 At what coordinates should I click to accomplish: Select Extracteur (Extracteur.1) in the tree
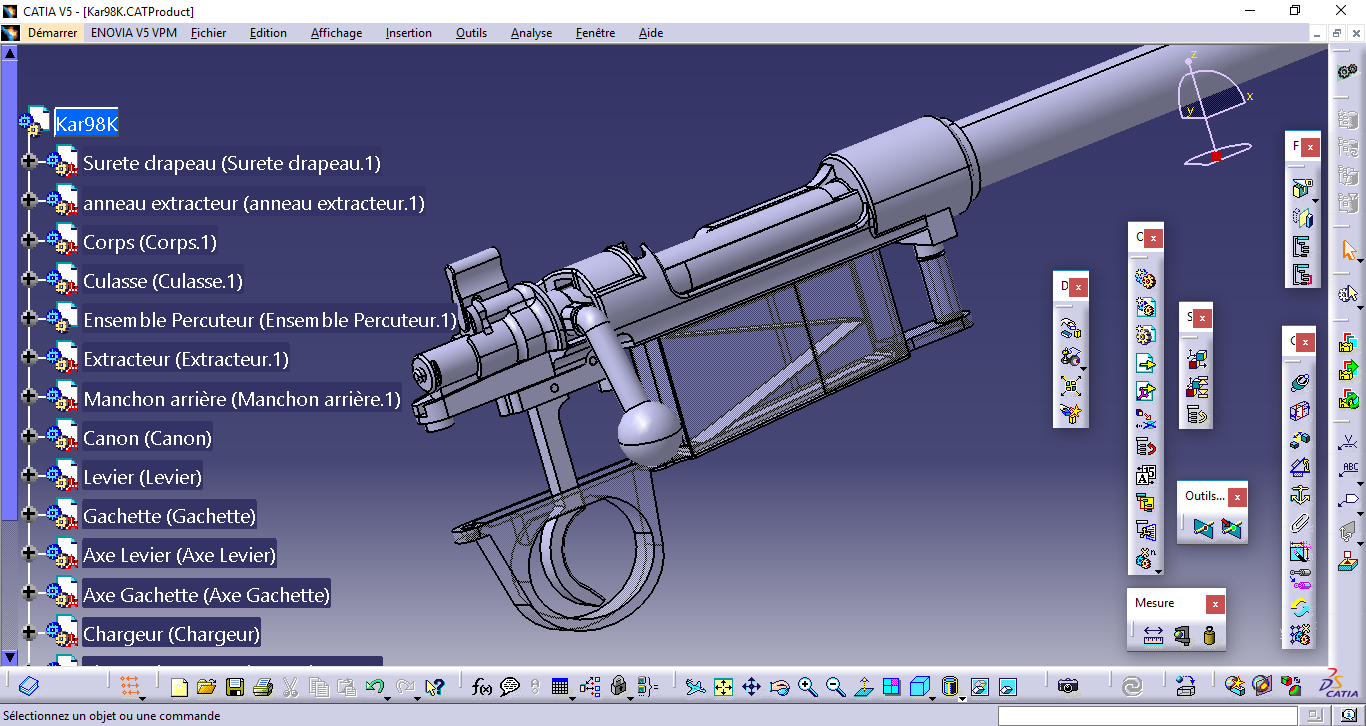coord(186,359)
